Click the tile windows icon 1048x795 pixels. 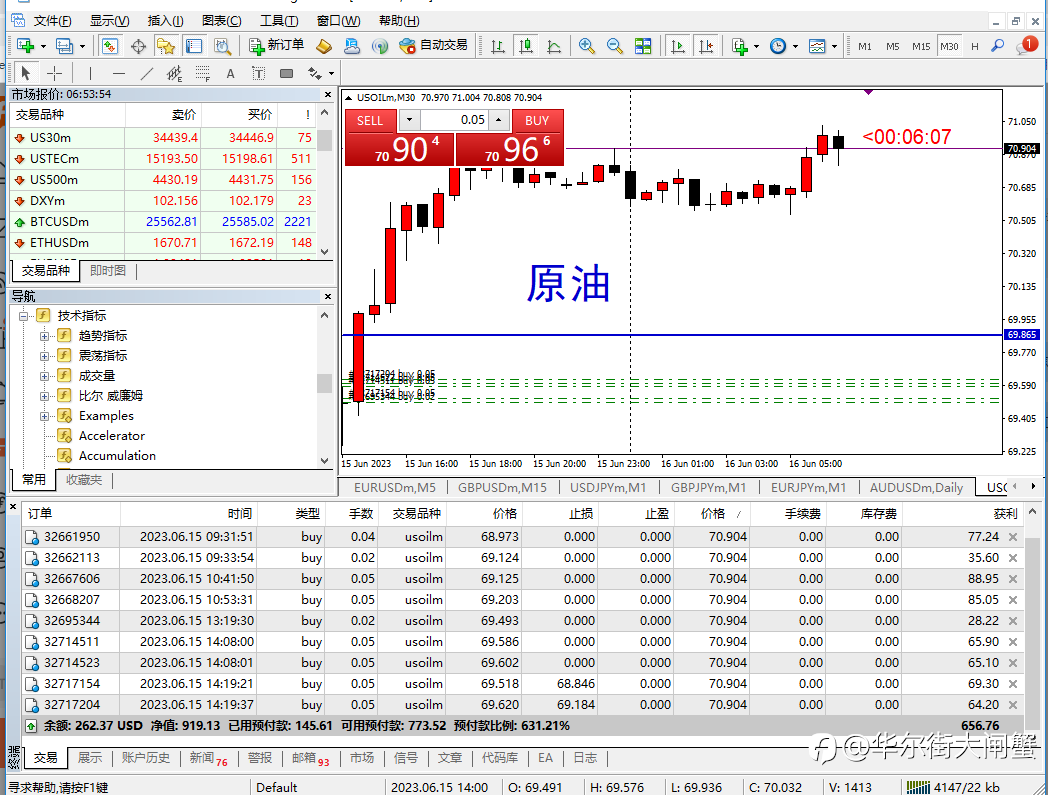pos(643,45)
